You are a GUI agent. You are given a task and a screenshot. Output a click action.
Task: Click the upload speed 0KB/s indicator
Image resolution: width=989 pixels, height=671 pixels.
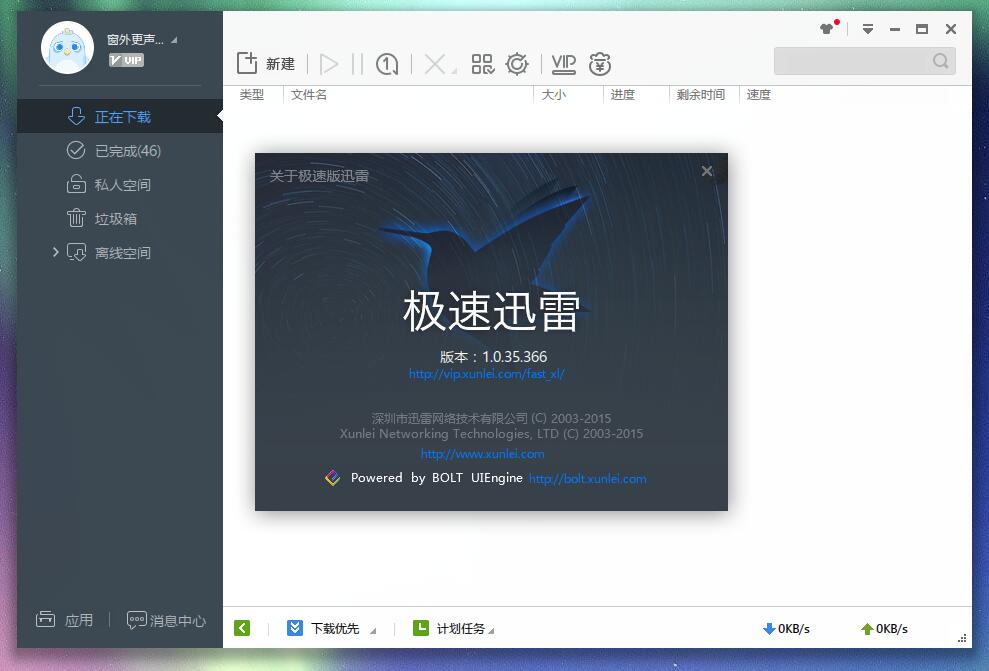[884, 629]
